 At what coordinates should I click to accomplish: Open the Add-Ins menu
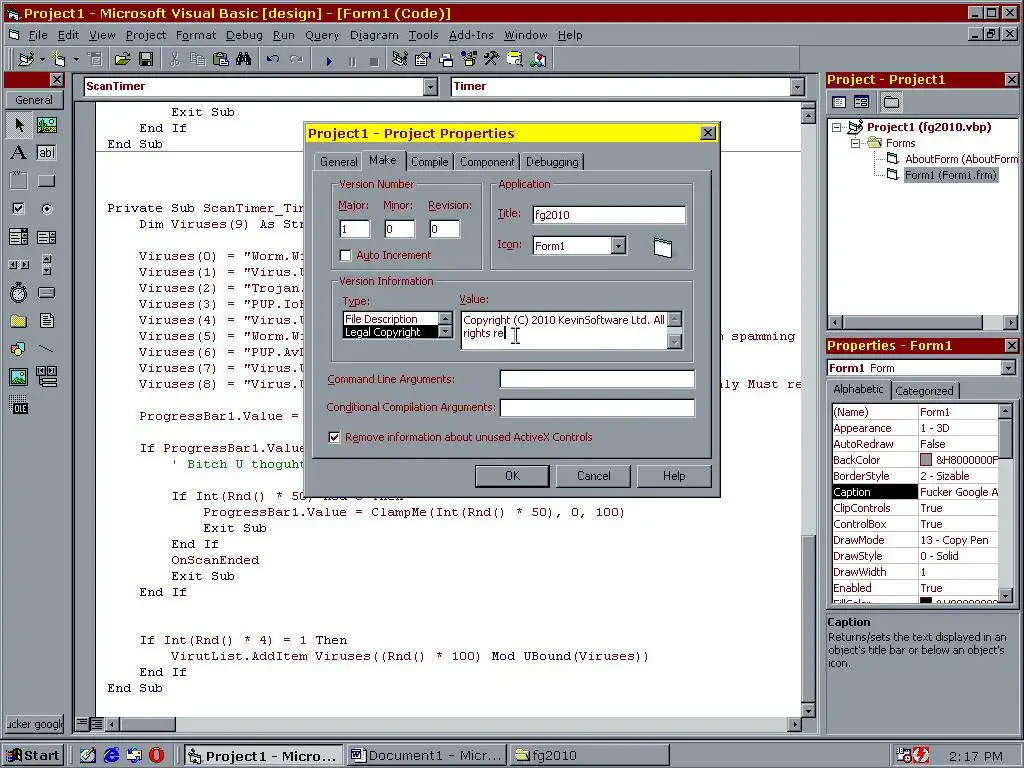pyautogui.click(x=471, y=35)
